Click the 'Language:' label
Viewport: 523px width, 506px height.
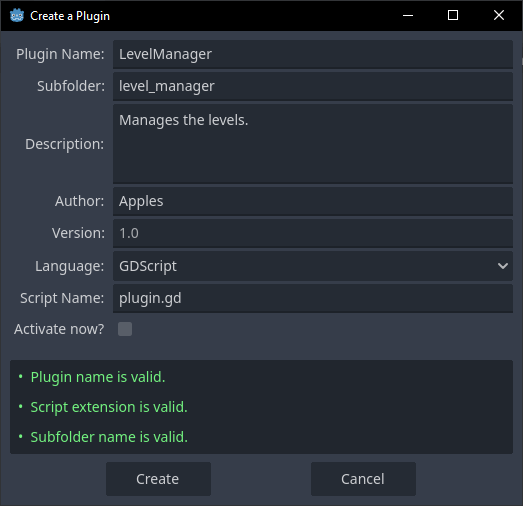(x=70, y=267)
